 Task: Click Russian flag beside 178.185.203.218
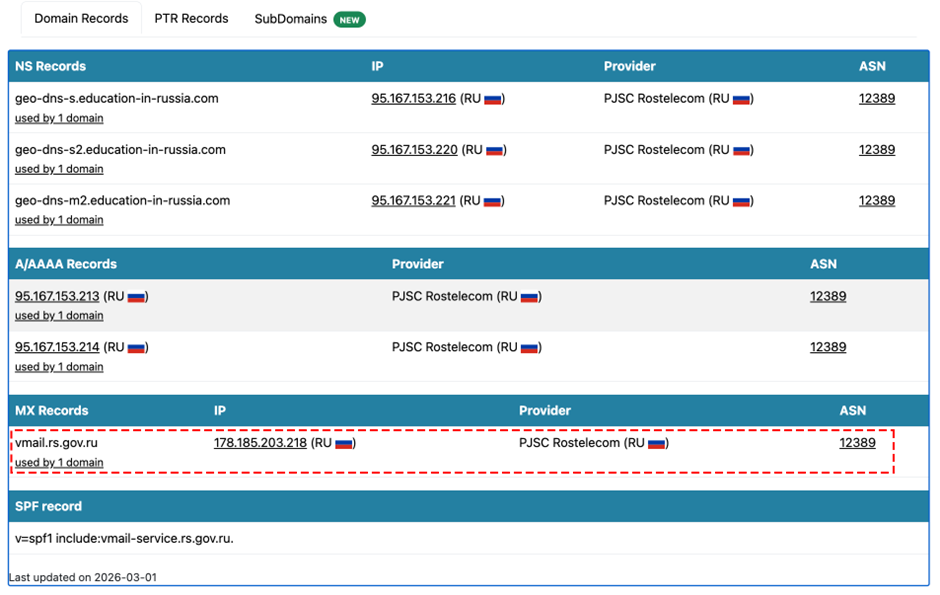pyautogui.click(x=344, y=443)
